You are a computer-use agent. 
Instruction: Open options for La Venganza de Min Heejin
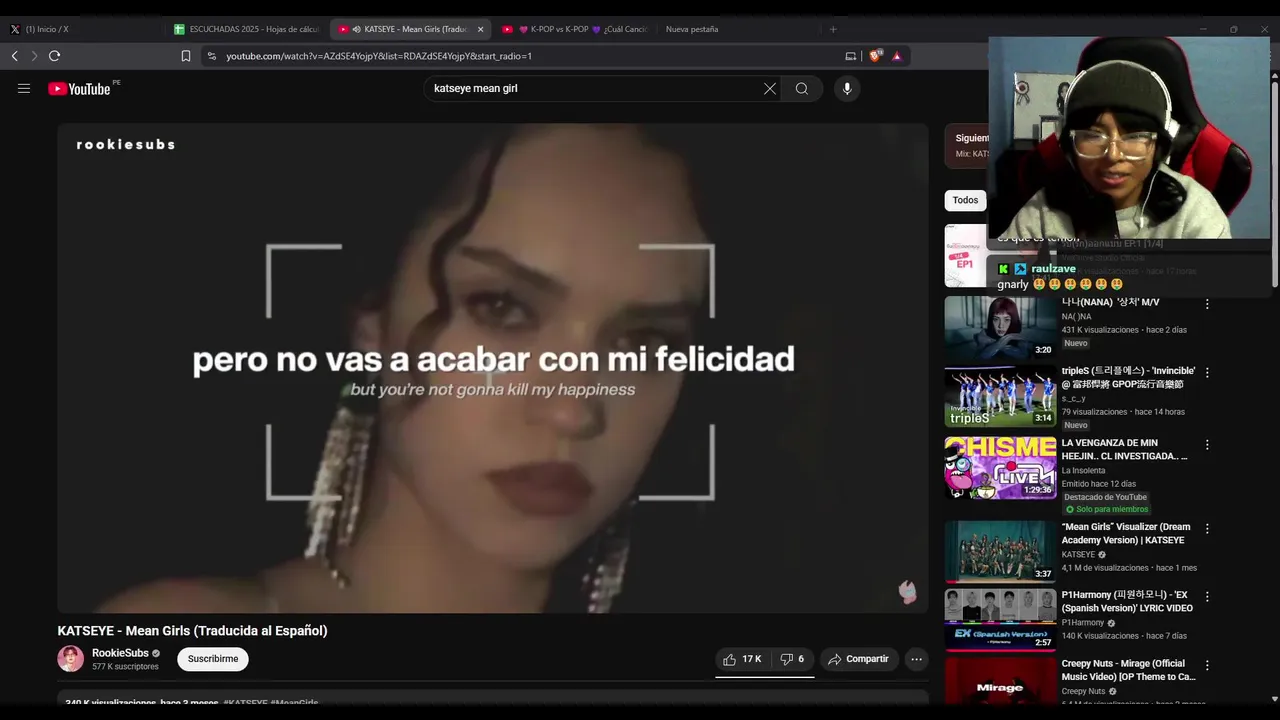point(1207,444)
